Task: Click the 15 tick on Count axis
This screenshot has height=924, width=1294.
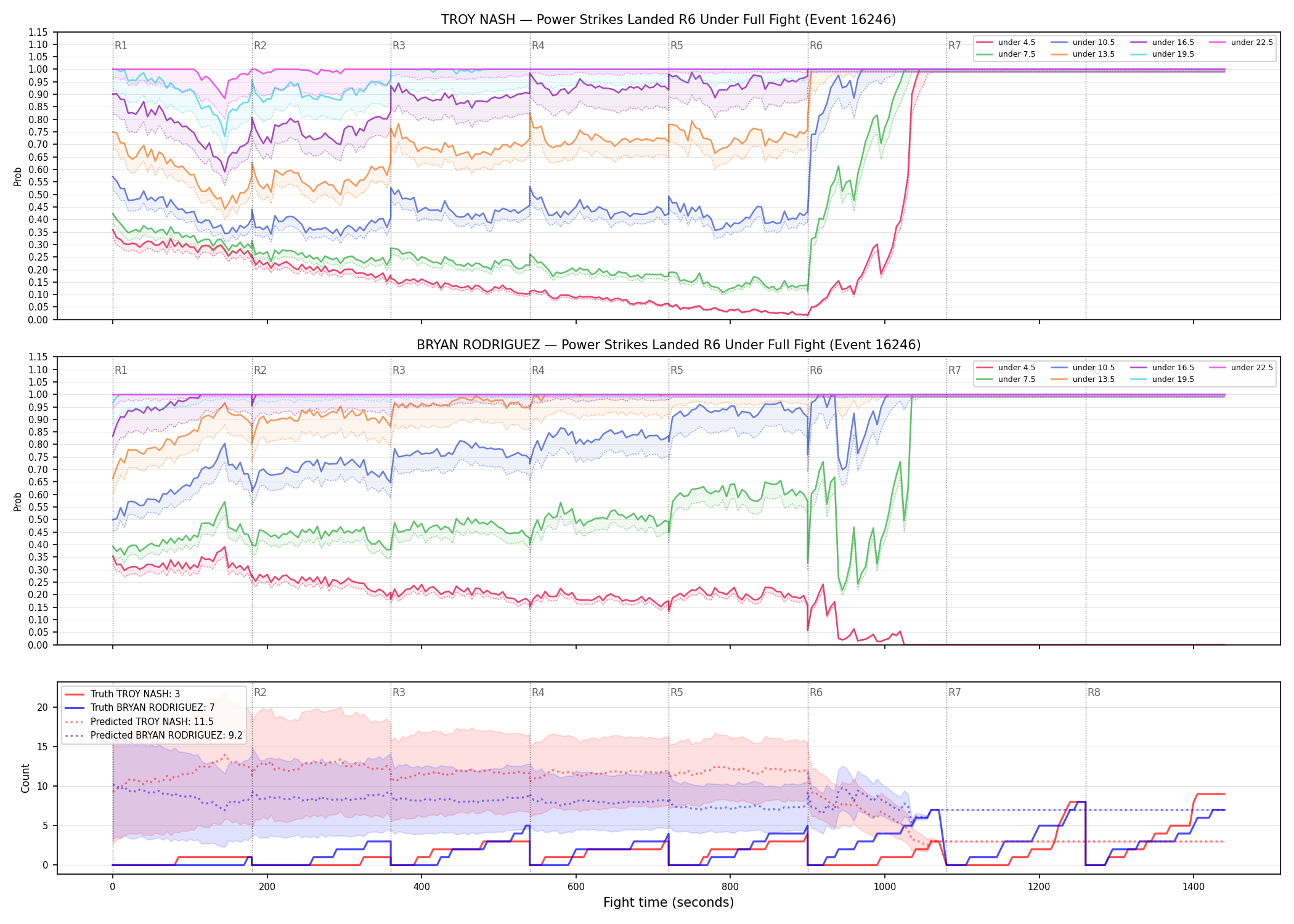Action: coord(43,747)
